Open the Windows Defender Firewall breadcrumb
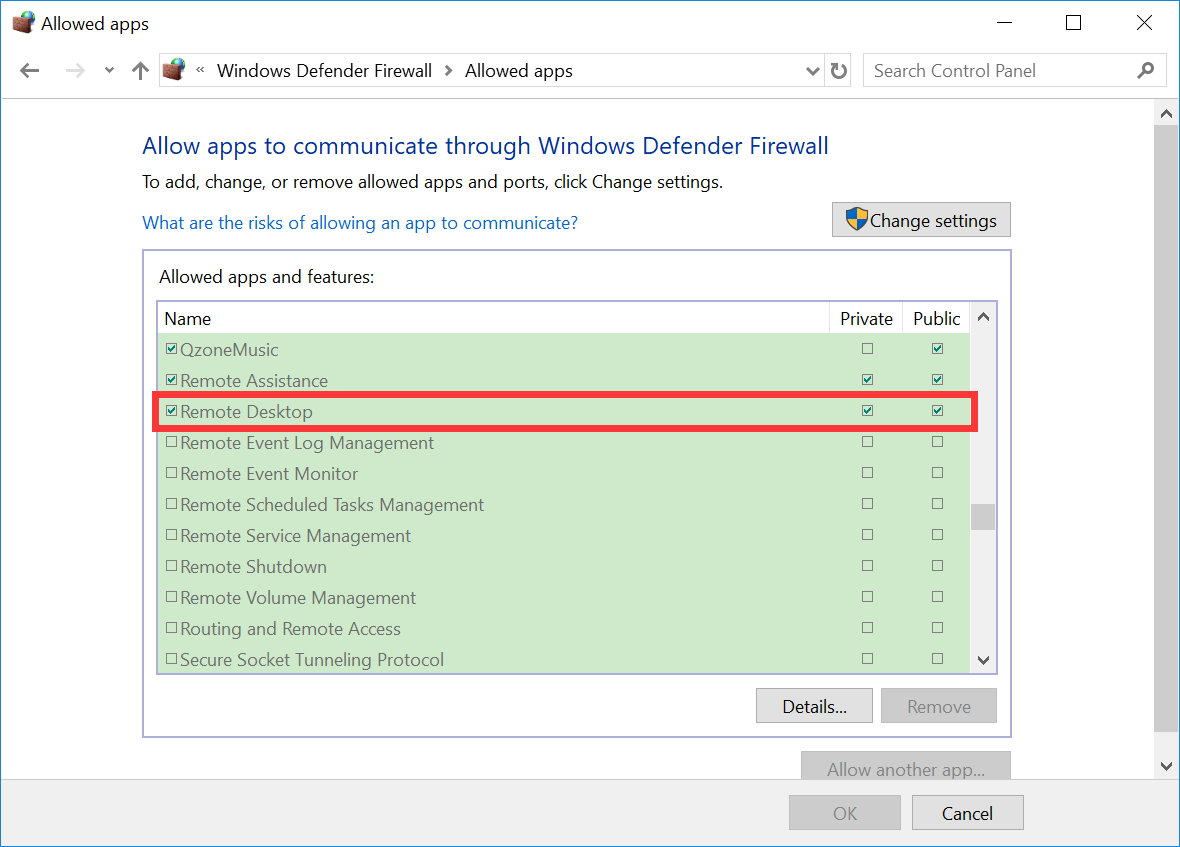1180x847 pixels. click(324, 70)
